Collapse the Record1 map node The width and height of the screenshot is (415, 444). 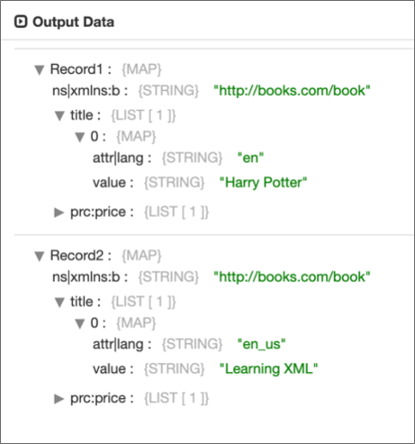coord(39,70)
